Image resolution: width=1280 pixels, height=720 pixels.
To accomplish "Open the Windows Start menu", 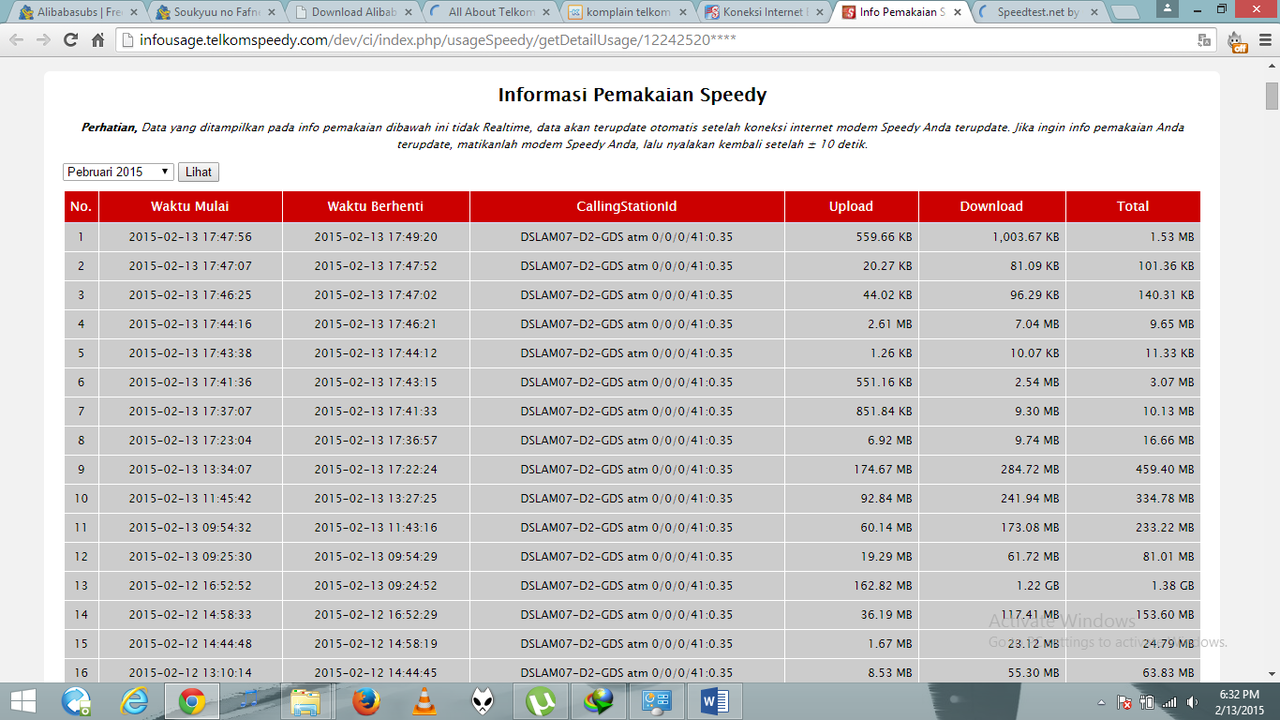I will (21, 702).
